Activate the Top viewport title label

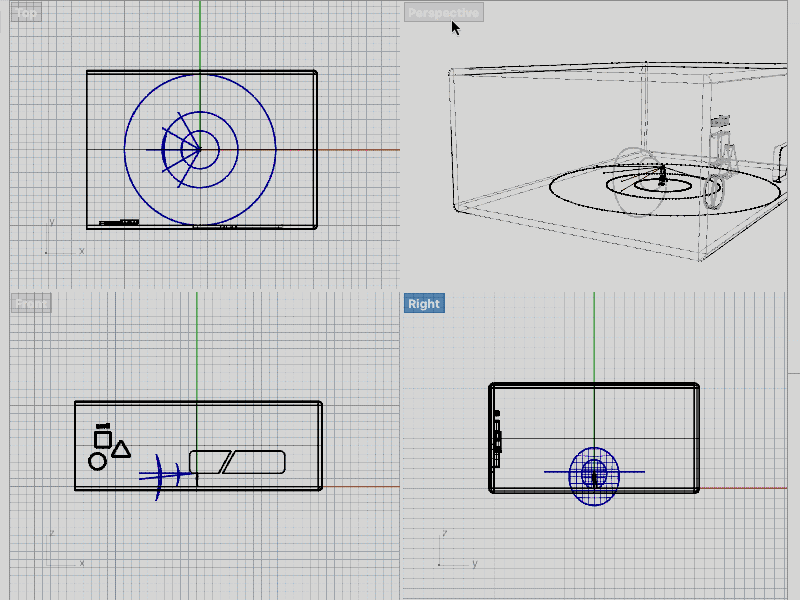[27, 12]
